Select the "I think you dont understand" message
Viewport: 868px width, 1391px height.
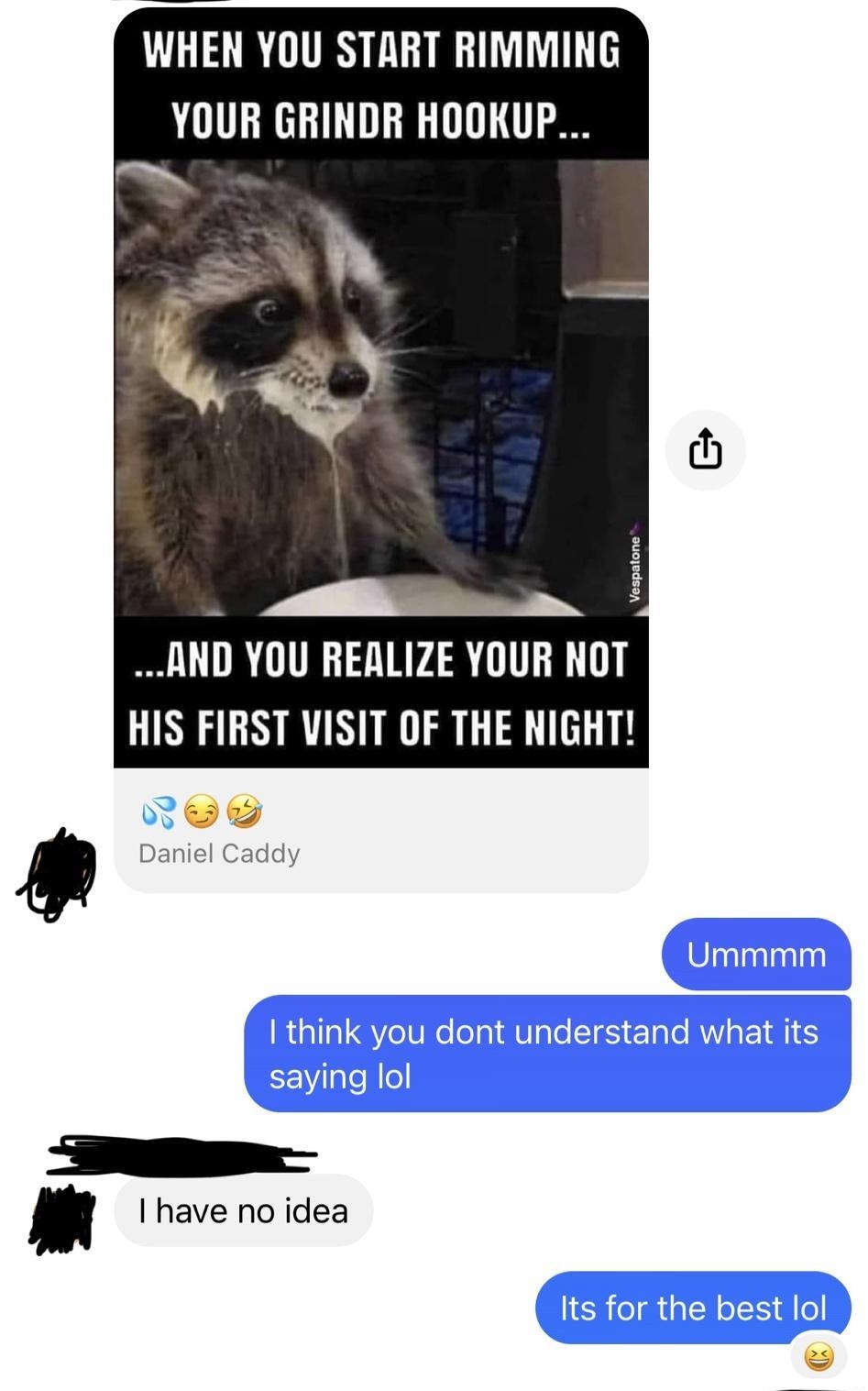(x=547, y=1054)
